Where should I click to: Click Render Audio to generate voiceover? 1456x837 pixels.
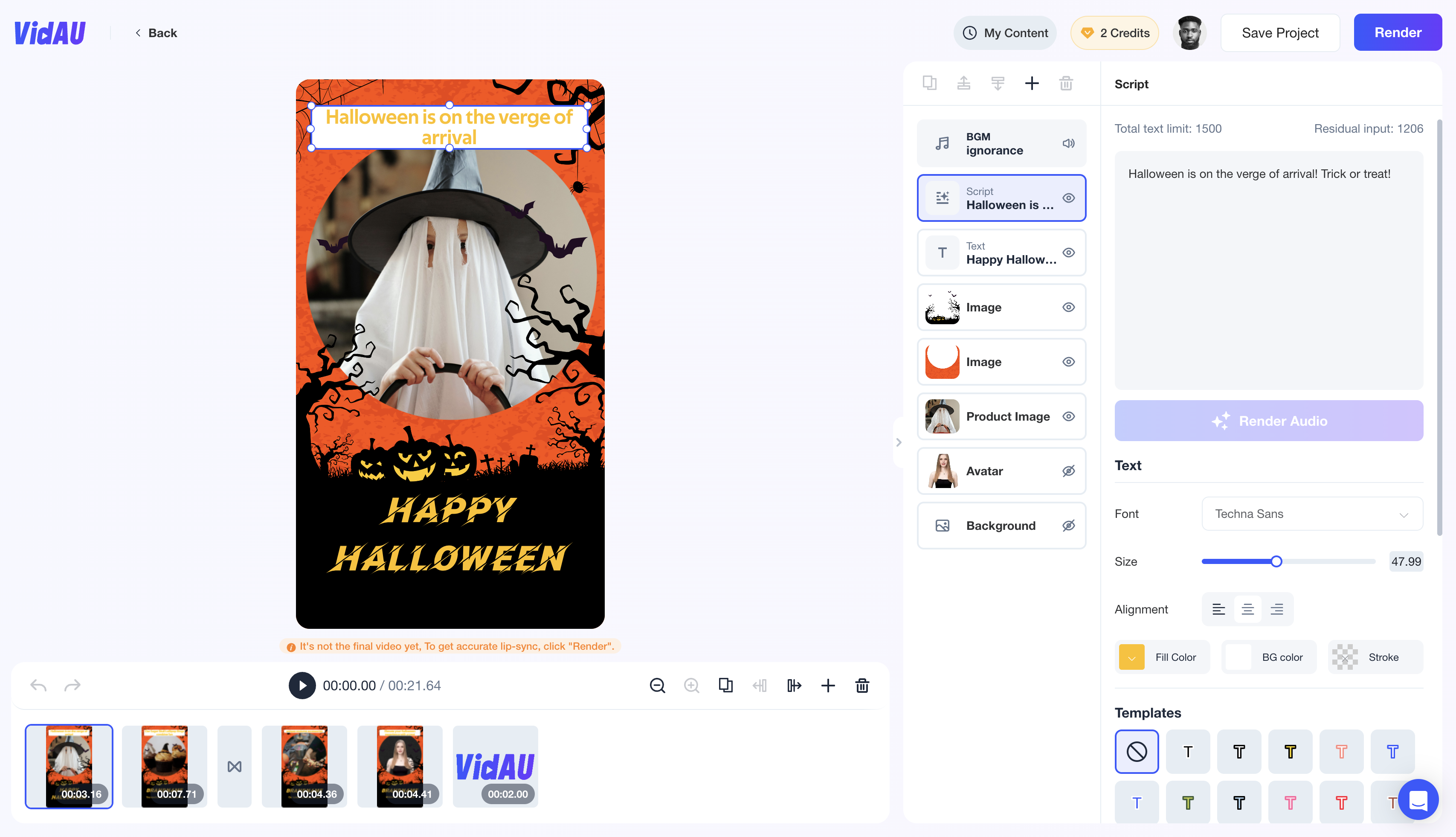(1269, 420)
